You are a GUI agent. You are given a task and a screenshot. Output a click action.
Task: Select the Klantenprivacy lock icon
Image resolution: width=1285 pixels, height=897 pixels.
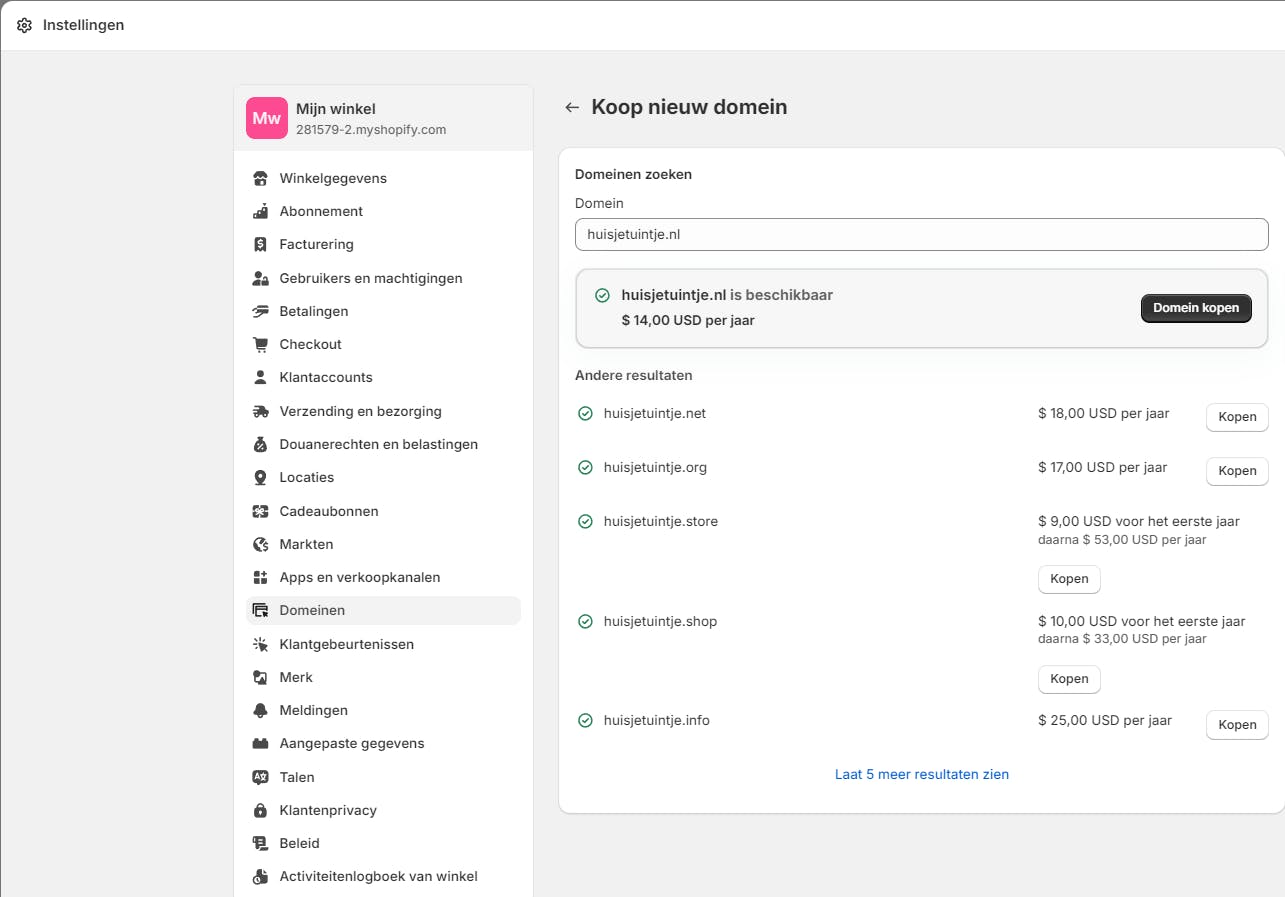(x=261, y=811)
